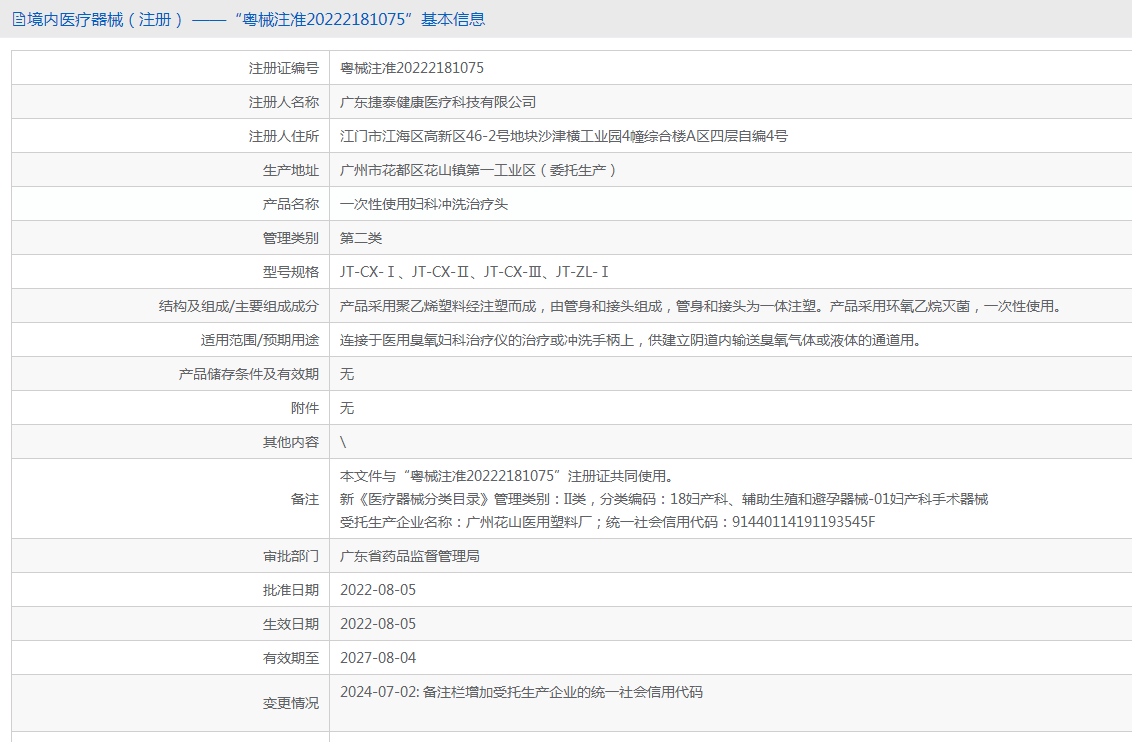Screen dimensions: 1132x742
Task: Select change record 2024-07-02: 备注栏增加受托生产企业
Action: tap(521, 691)
